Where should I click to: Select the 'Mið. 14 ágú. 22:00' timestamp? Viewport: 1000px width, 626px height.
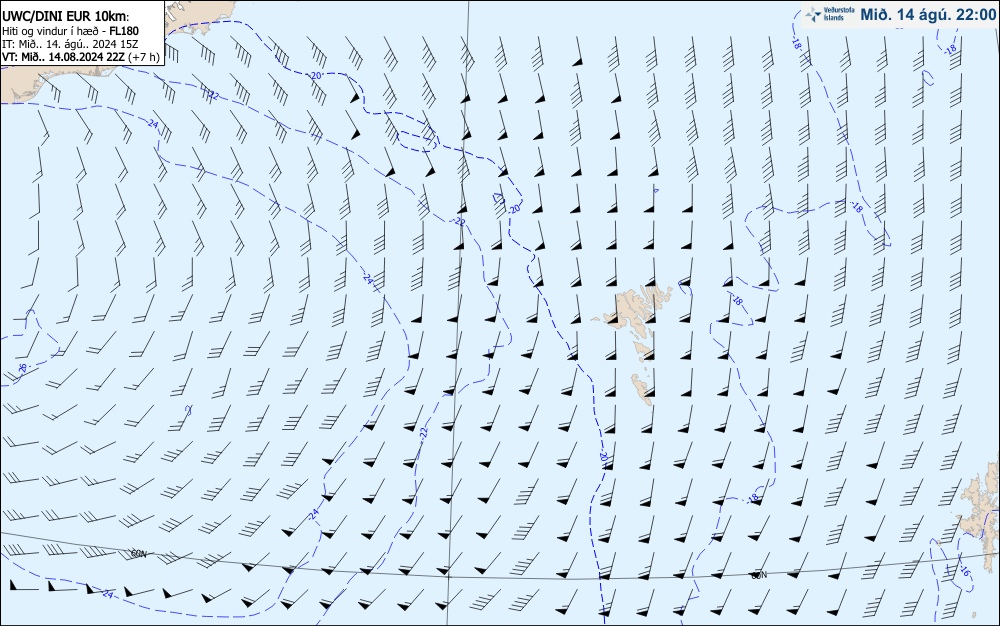coord(927,15)
